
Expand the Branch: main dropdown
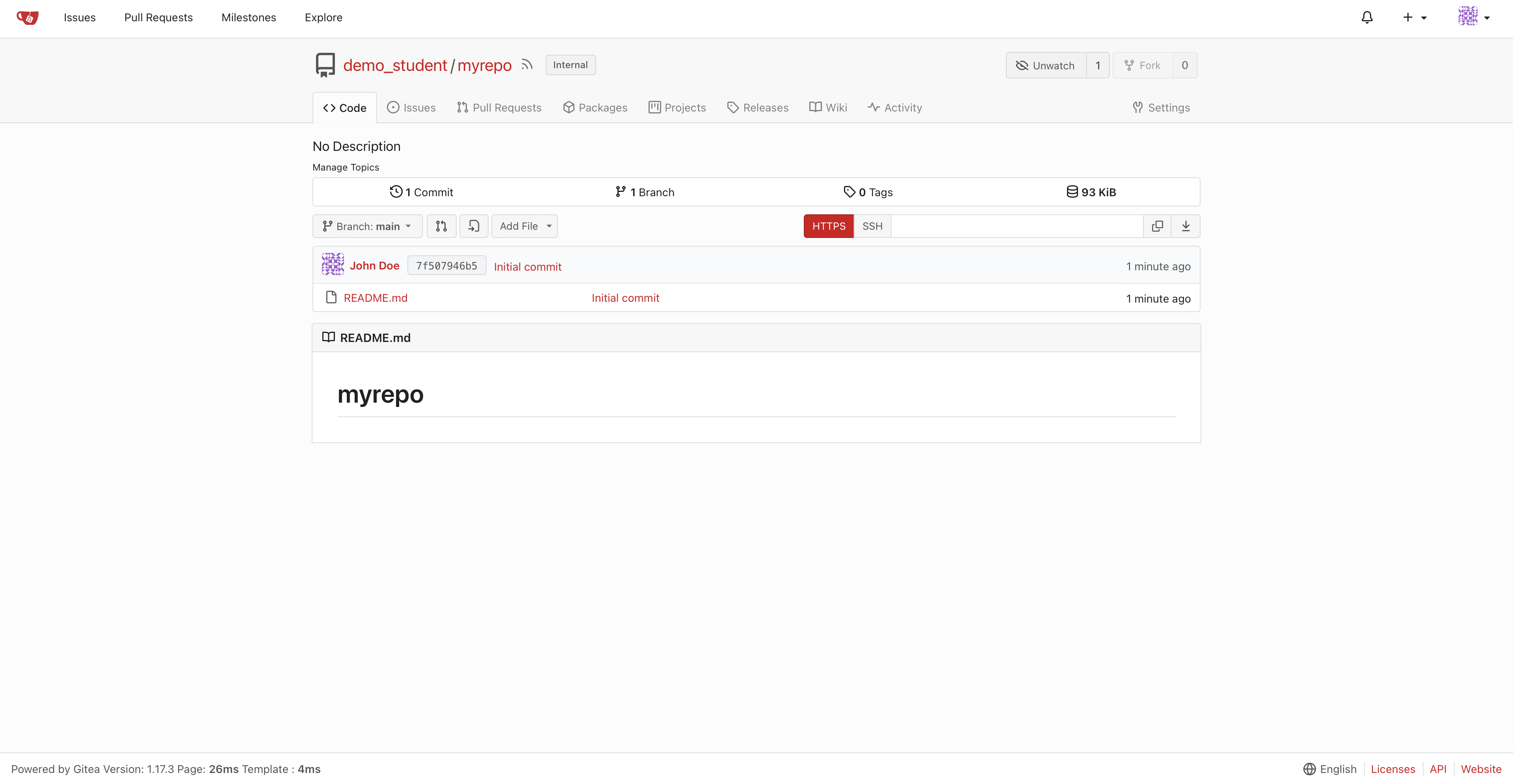point(367,226)
